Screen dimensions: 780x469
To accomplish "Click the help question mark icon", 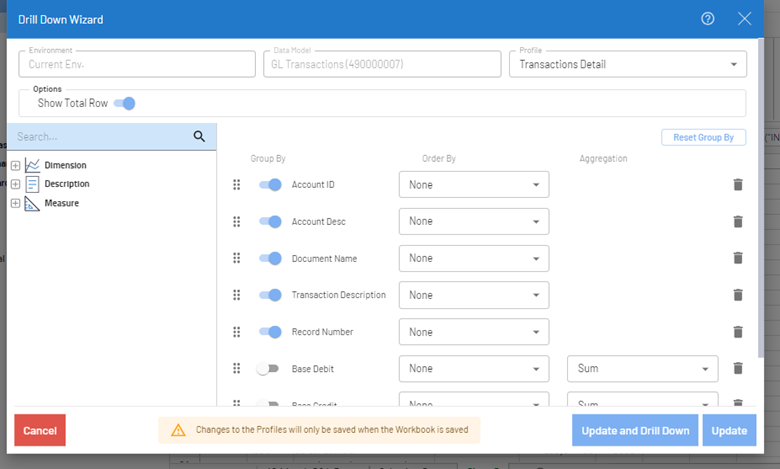I will click(x=708, y=19).
